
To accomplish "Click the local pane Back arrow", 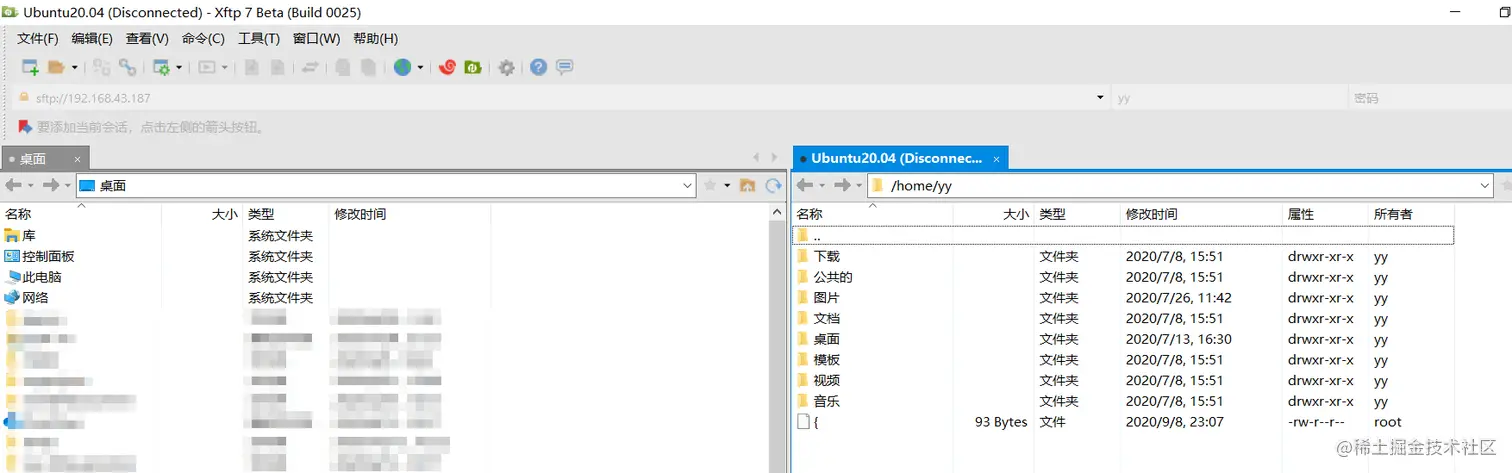I will pos(14,185).
